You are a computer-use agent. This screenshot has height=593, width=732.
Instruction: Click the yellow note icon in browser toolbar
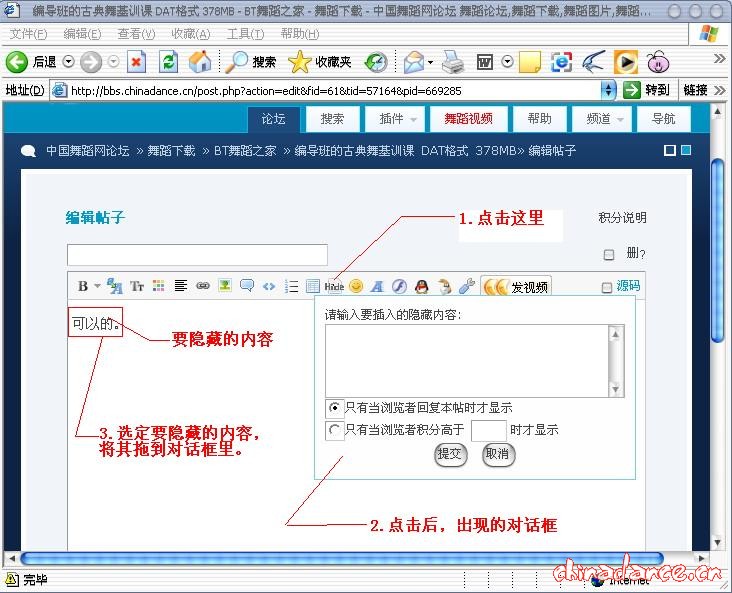[x=529, y=62]
